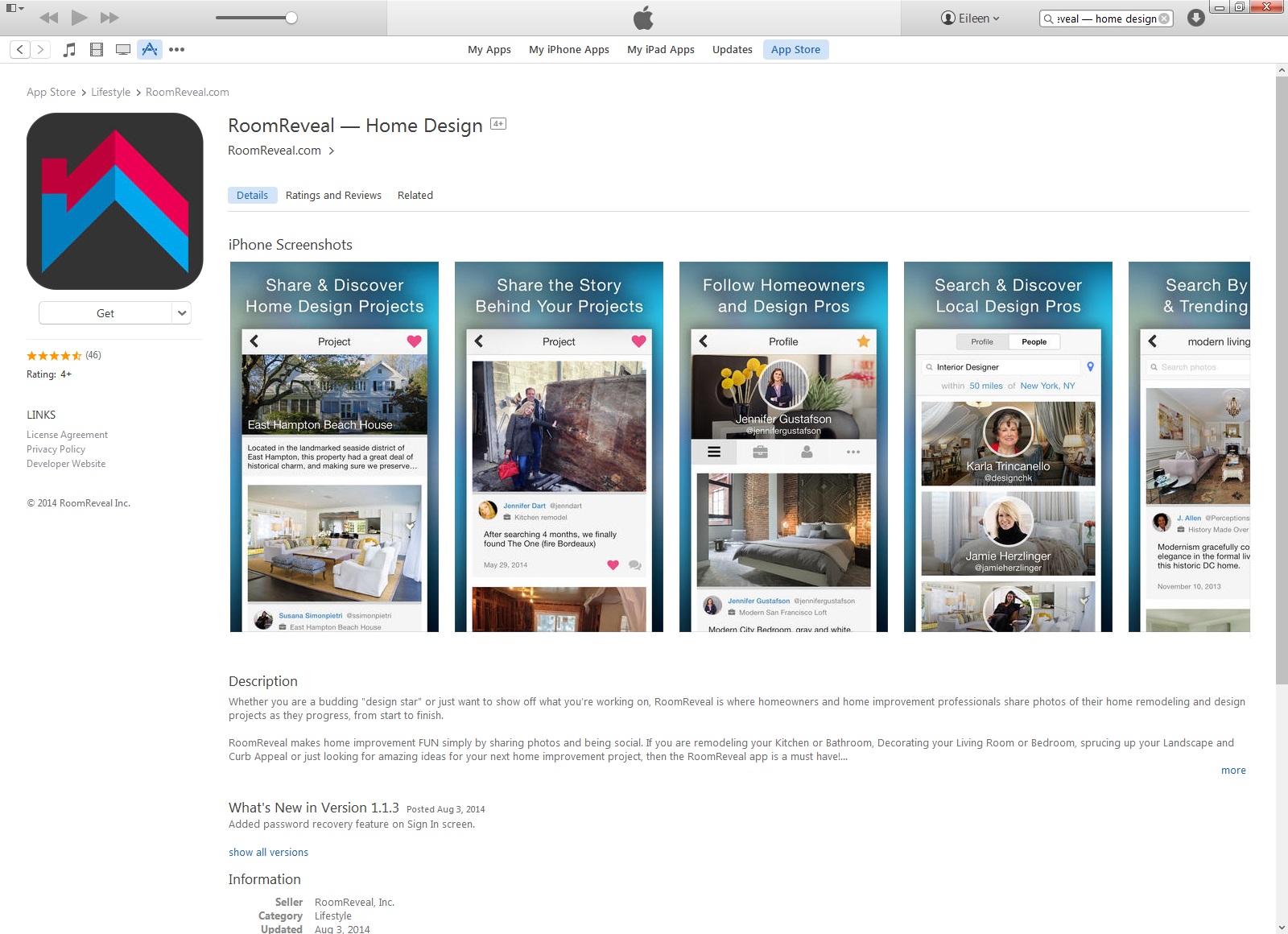Open the Eileen account dropdown

click(x=970, y=18)
